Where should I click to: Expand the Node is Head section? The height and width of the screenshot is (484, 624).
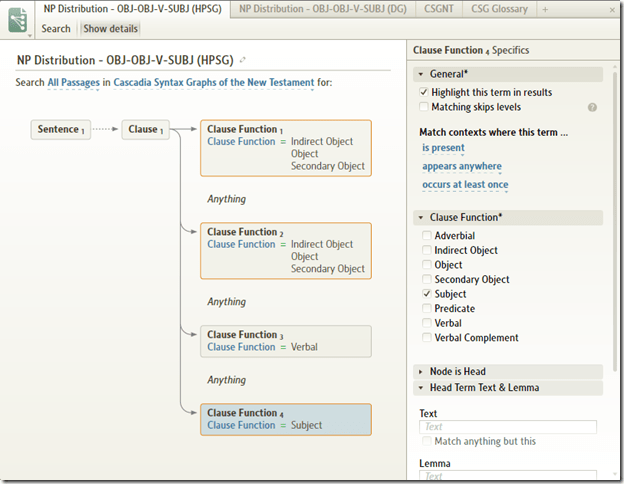420,372
